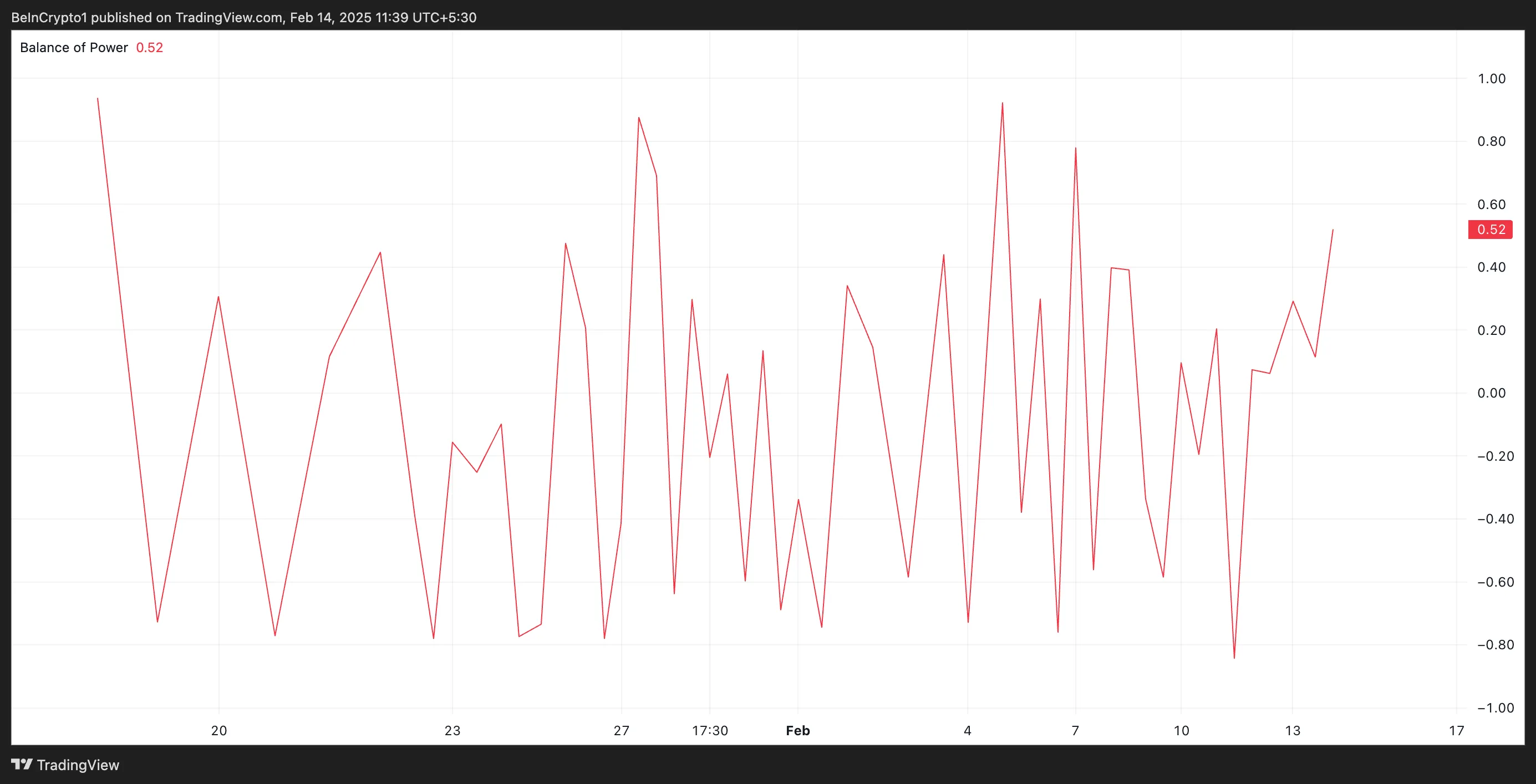Viewport: 1536px width, 784px height.
Task: Click the 17 date label on time axis
Action: 1457,730
